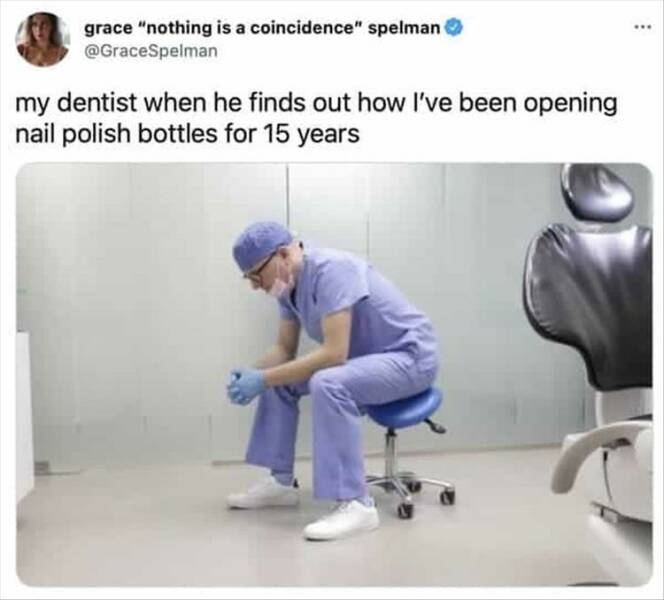The height and width of the screenshot is (600, 664).
Task: Click the stool's height adjustment lever
Action: tap(434, 426)
